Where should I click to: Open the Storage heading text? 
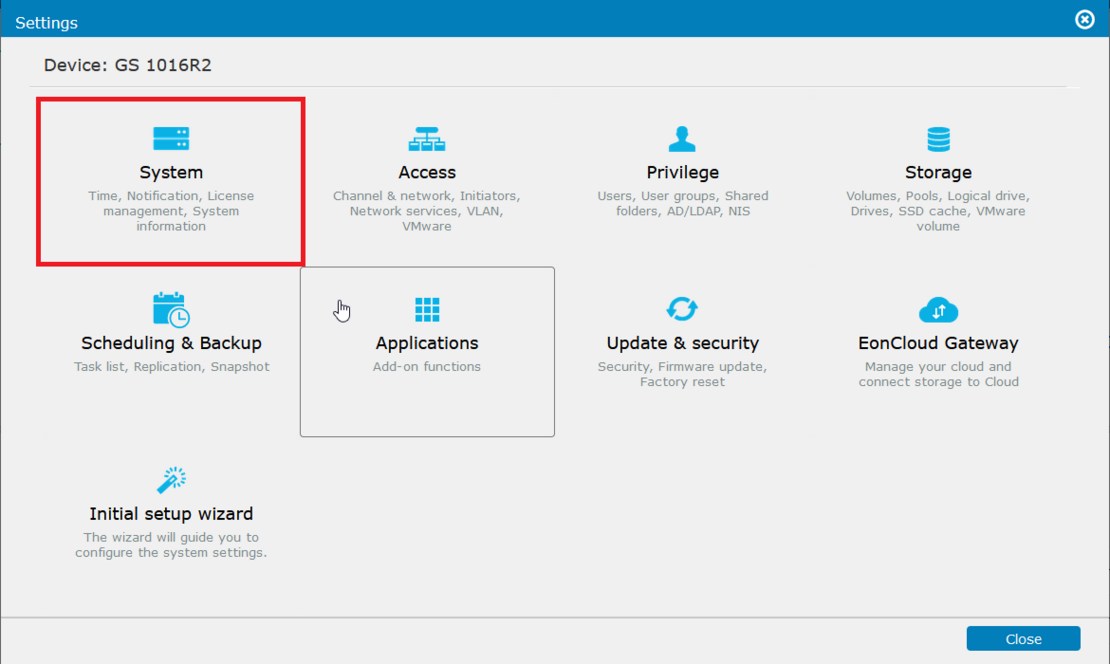(938, 173)
